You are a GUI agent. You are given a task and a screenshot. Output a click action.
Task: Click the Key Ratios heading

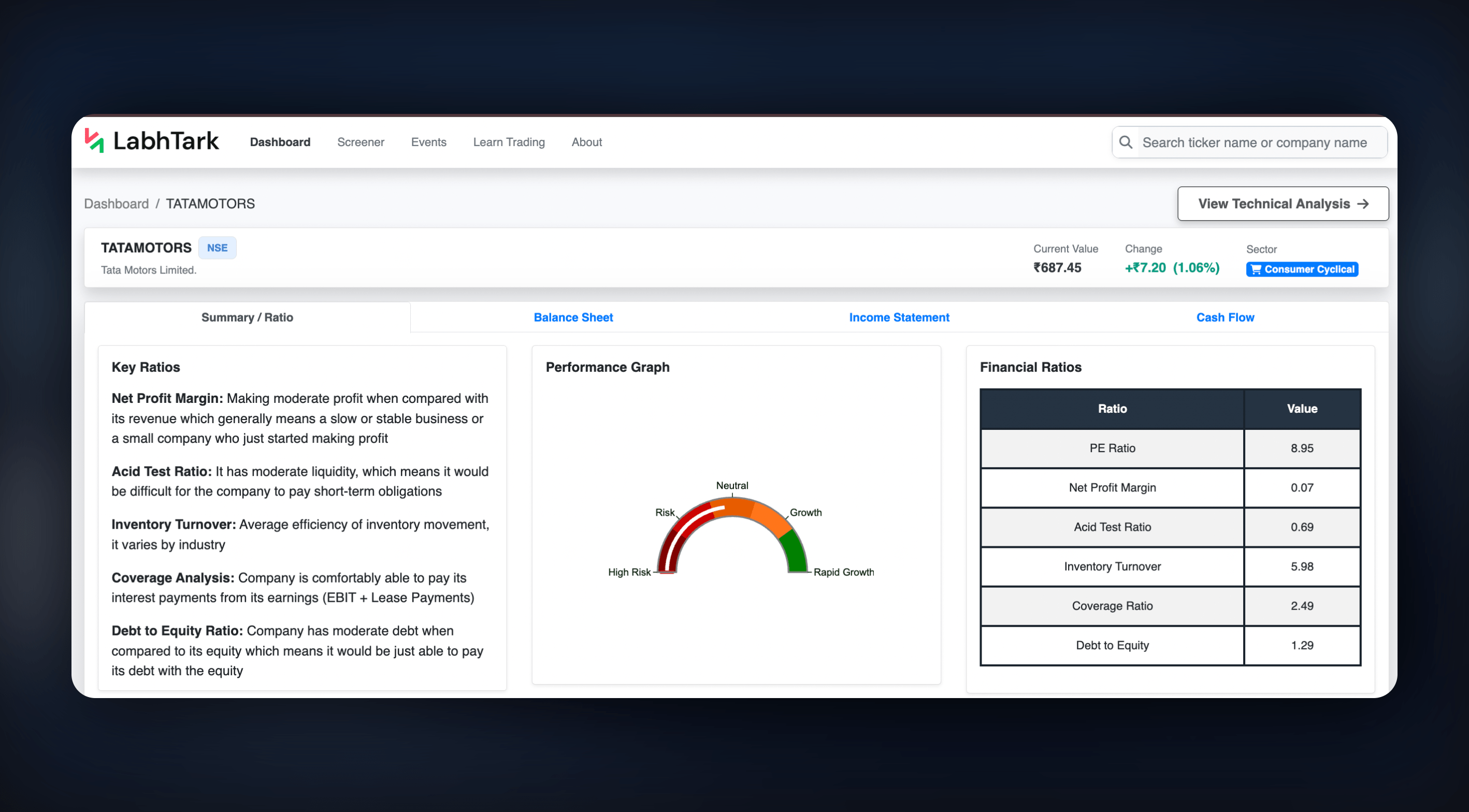146,367
